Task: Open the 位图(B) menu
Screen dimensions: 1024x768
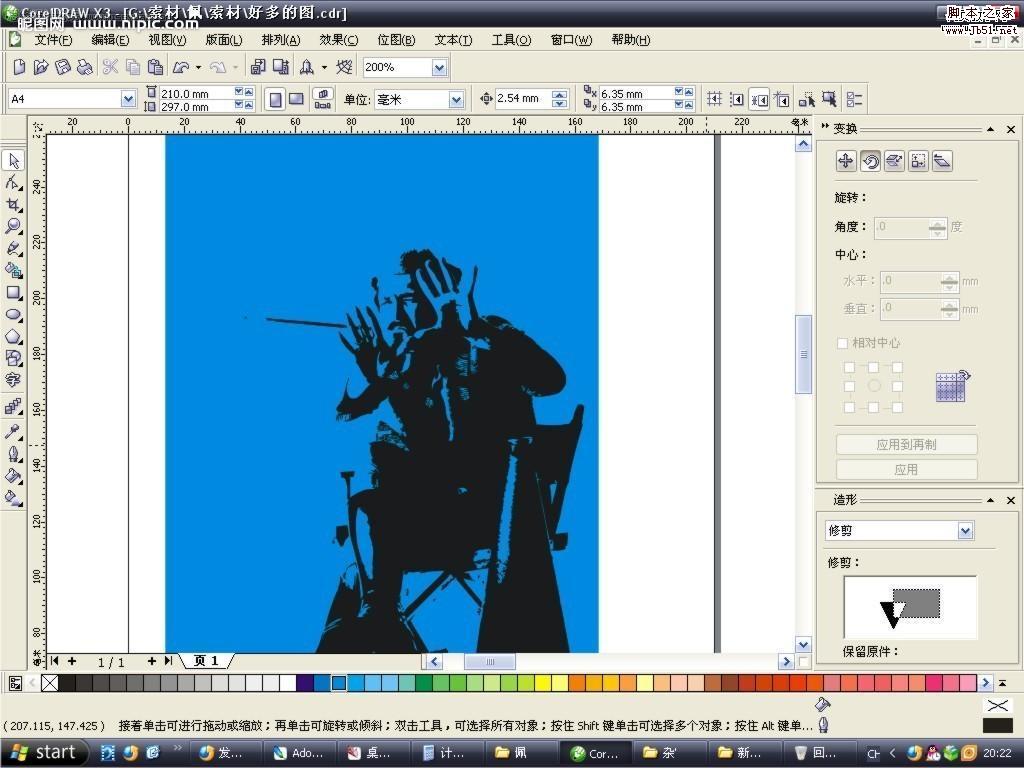Action: (x=396, y=40)
